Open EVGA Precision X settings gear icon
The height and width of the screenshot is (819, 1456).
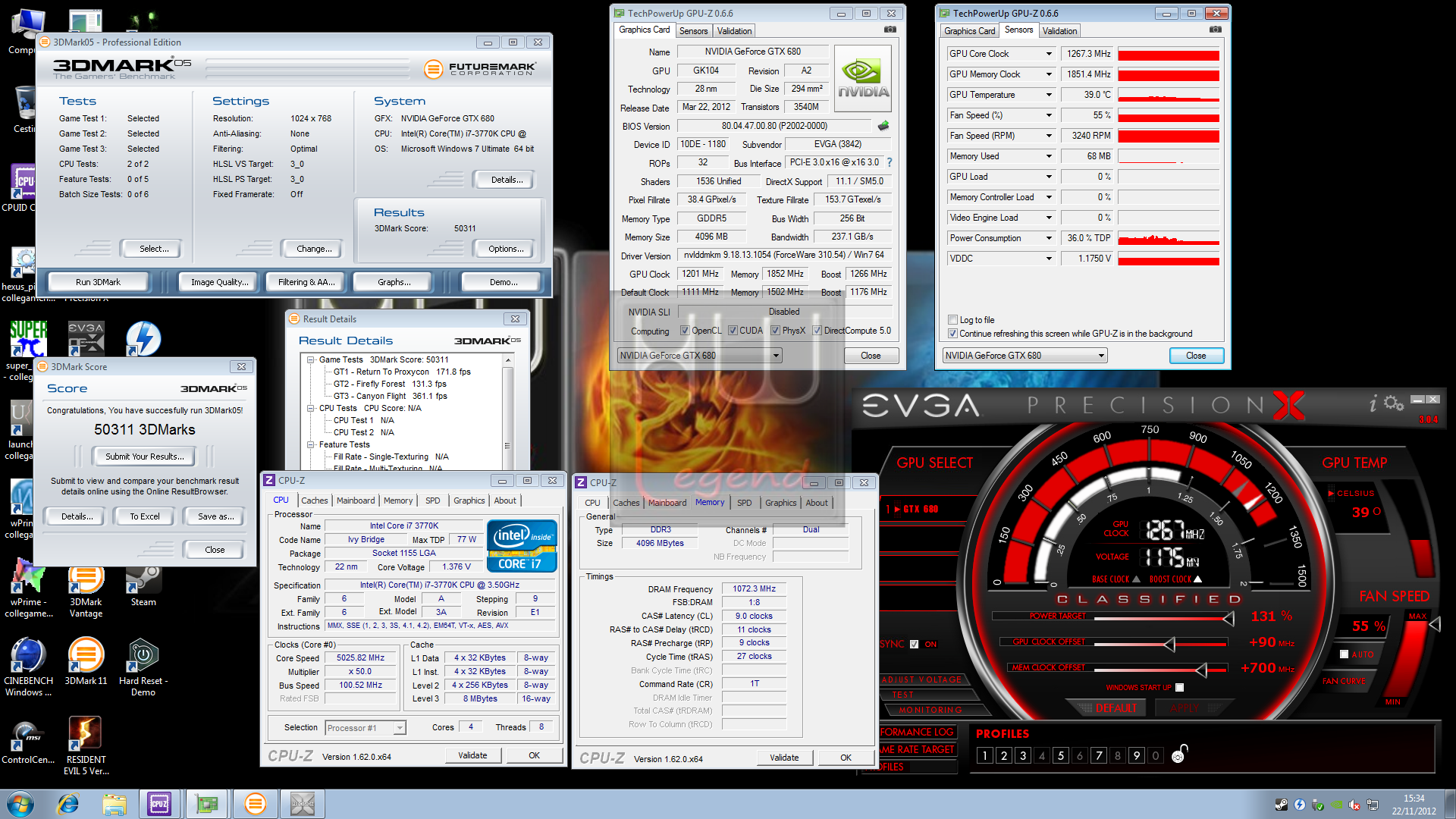pyautogui.click(x=1394, y=403)
